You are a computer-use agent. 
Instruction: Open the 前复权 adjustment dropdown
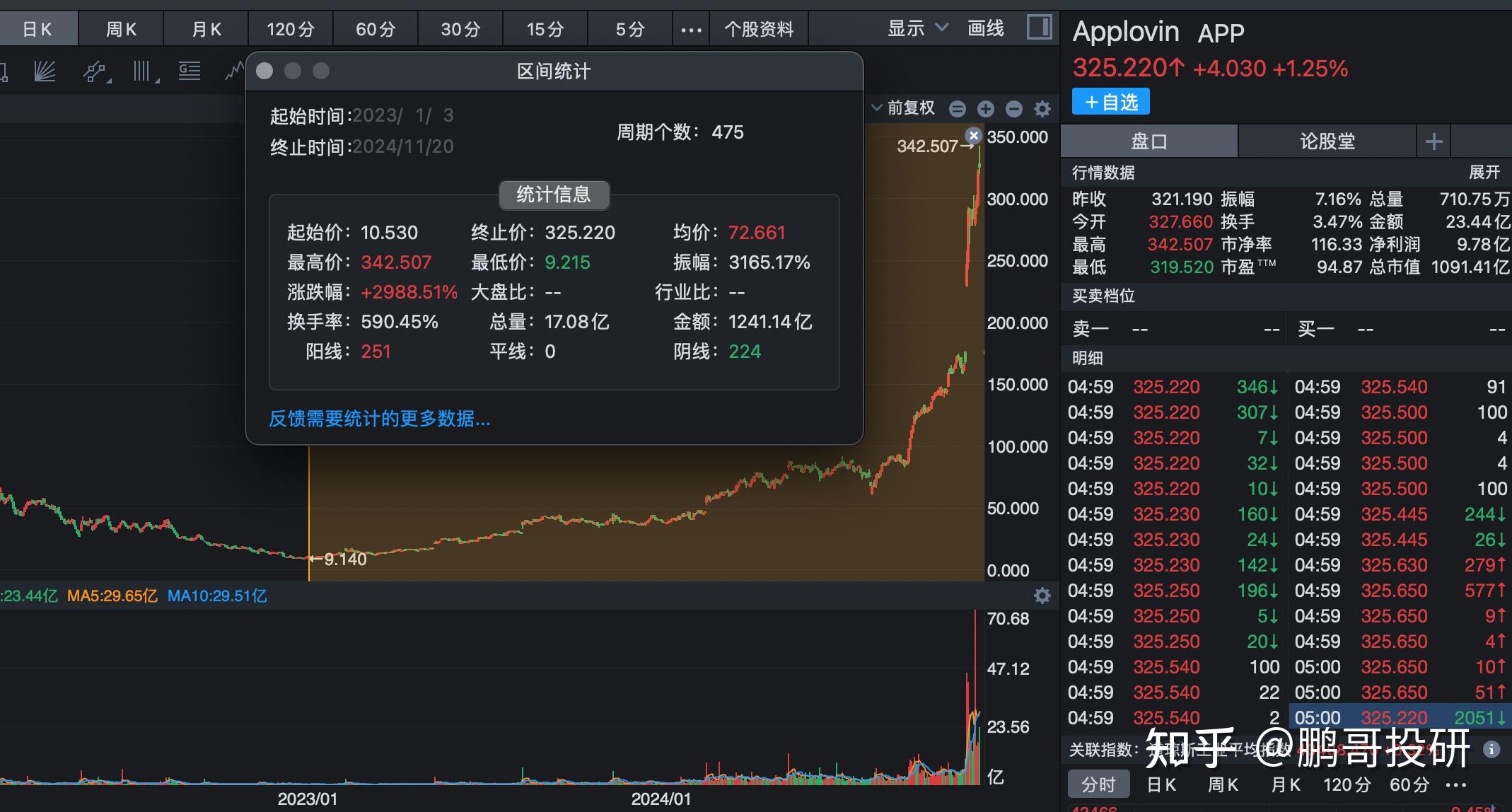coord(904,108)
